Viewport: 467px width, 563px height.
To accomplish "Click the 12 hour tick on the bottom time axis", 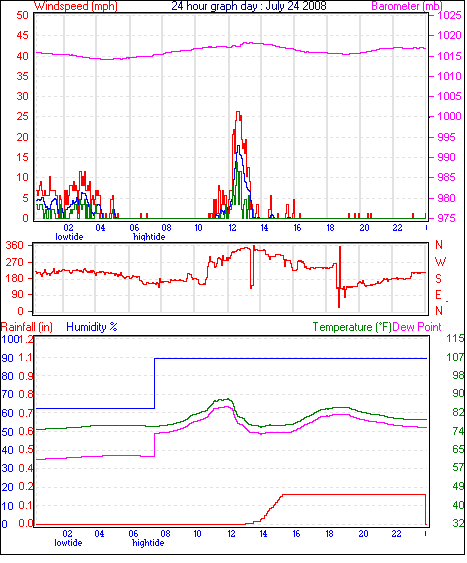I will point(232,534).
